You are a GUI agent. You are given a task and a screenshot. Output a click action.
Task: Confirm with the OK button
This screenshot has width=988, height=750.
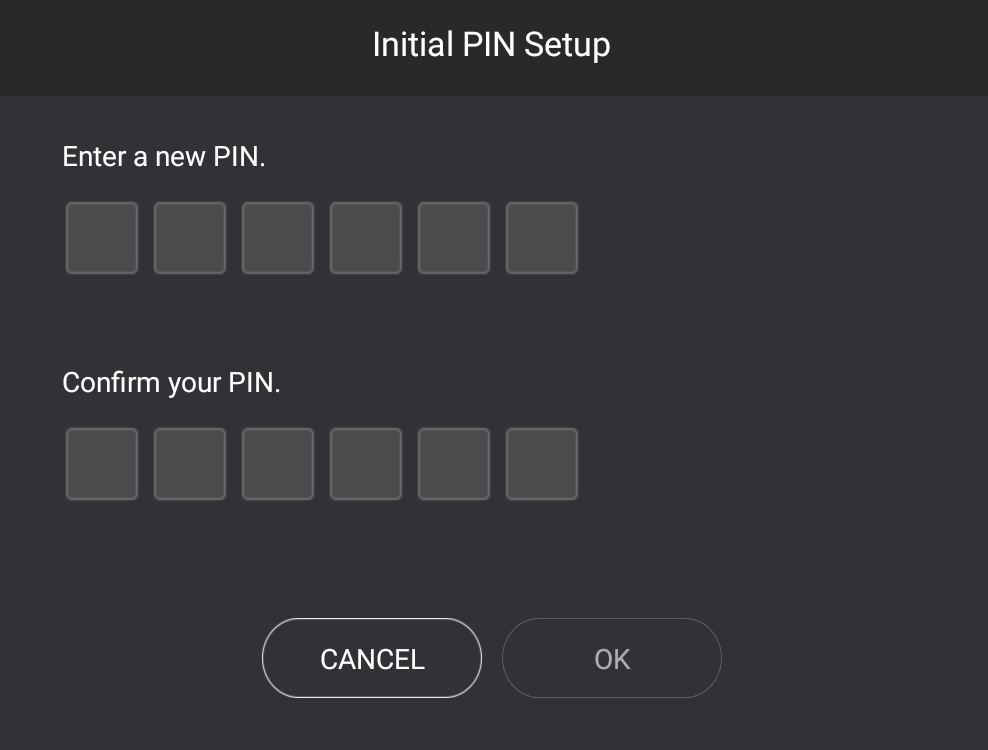(x=611, y=658)
